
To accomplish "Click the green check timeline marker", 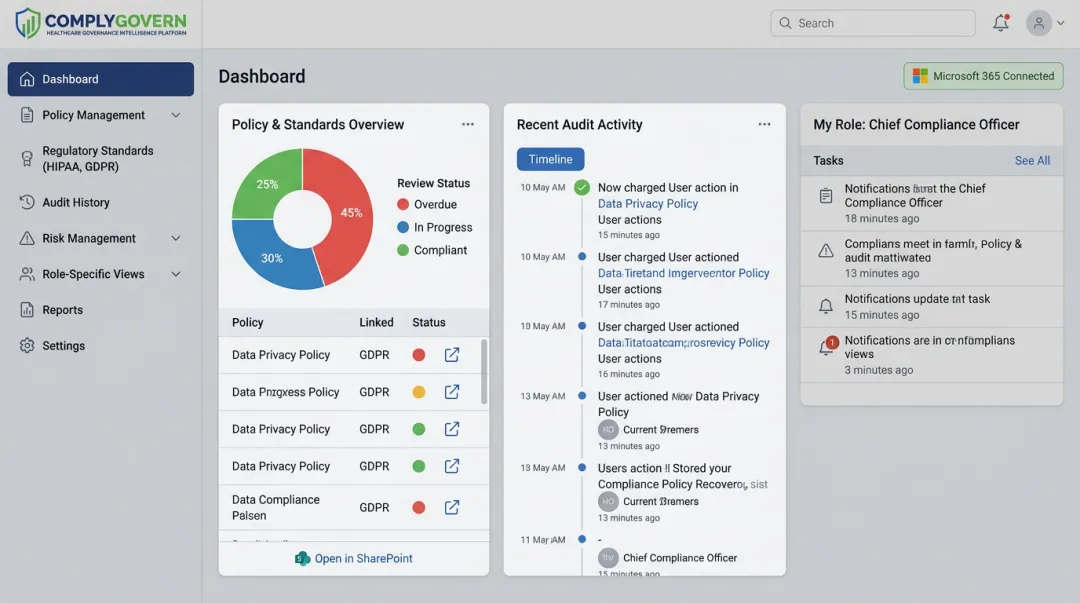I will [582, 187].
